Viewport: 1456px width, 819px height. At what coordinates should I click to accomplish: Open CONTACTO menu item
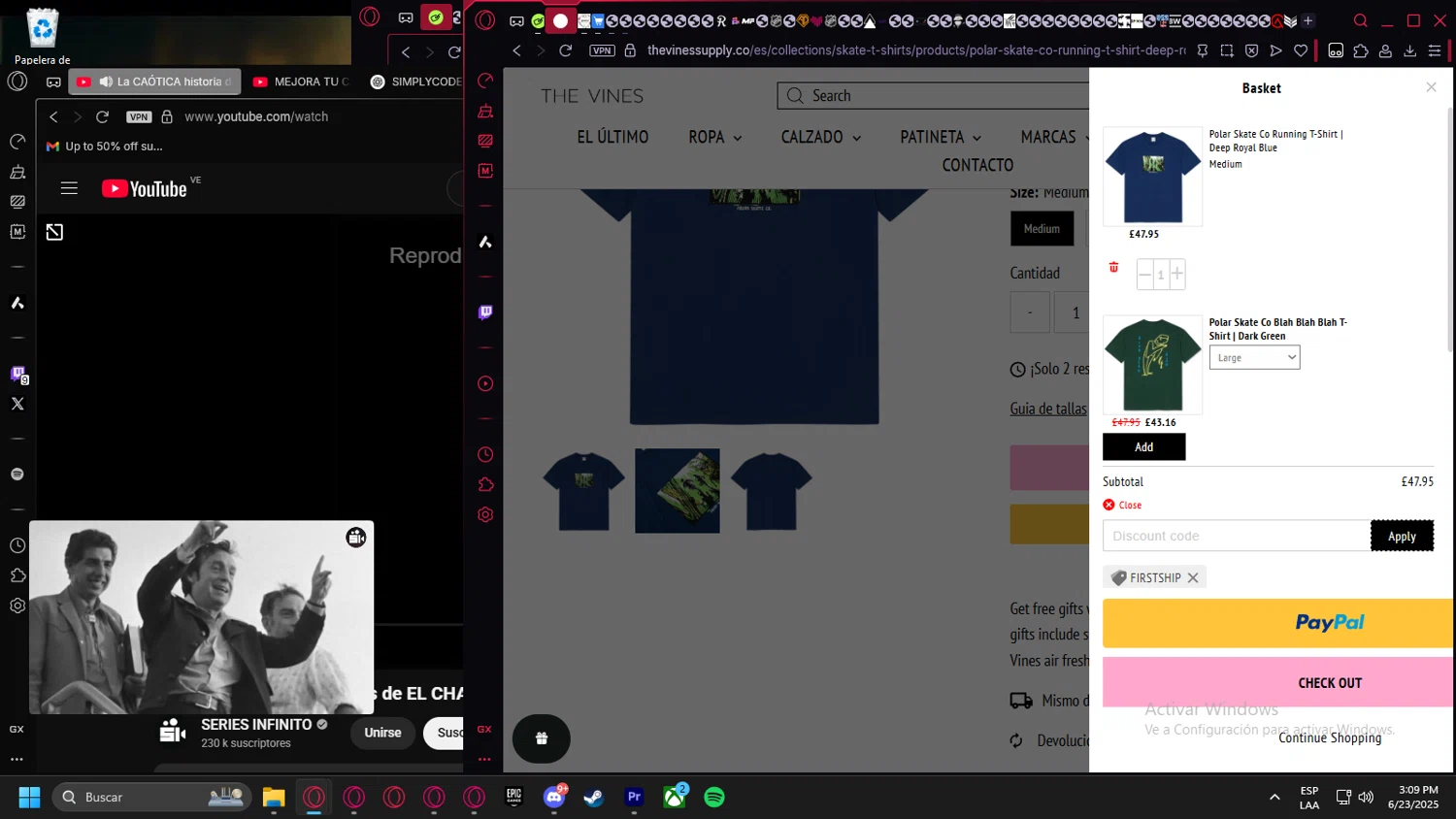point(977,165)
